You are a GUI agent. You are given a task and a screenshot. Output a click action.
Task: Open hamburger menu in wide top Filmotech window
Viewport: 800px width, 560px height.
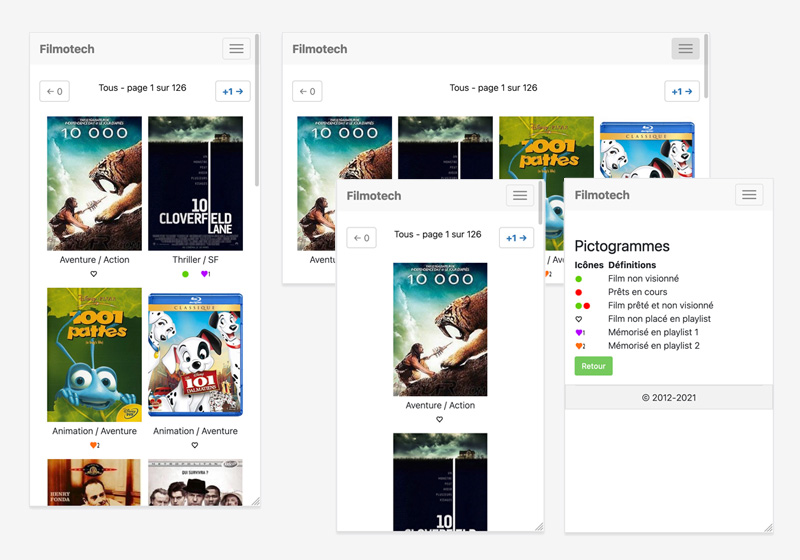tap(685, 48)
